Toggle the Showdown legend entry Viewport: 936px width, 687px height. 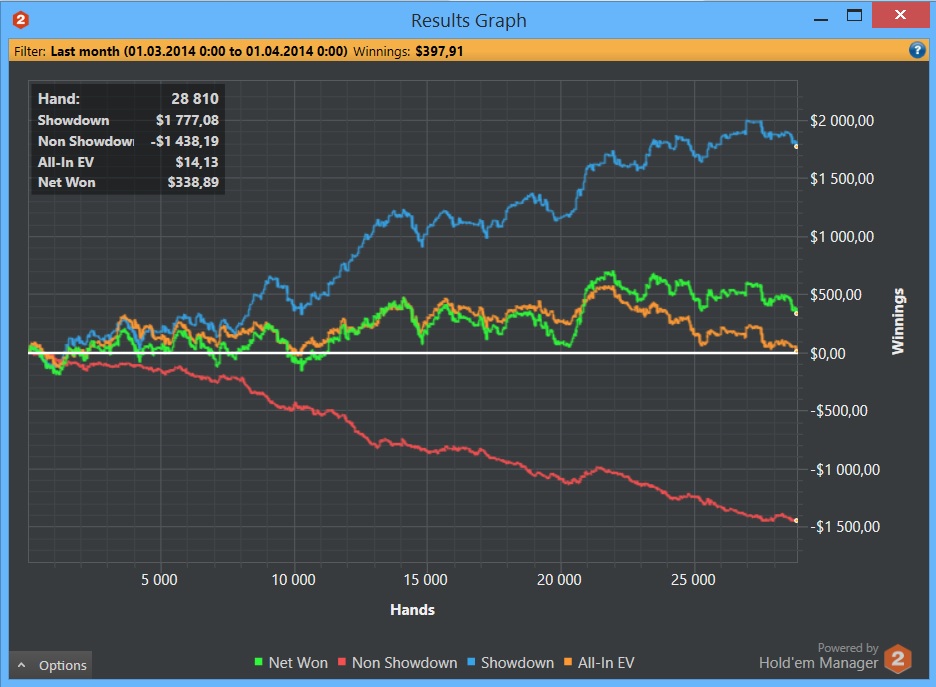point(510,663)
